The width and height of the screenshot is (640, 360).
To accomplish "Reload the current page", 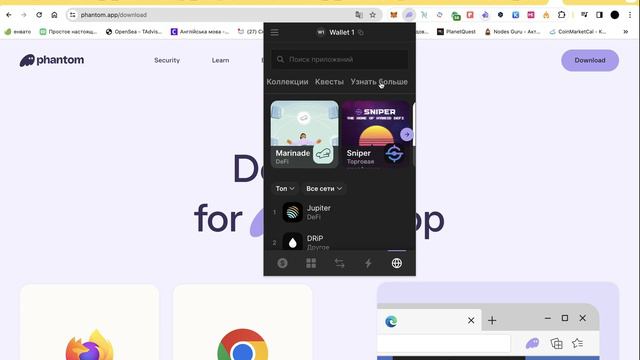I will coord(39,15).
